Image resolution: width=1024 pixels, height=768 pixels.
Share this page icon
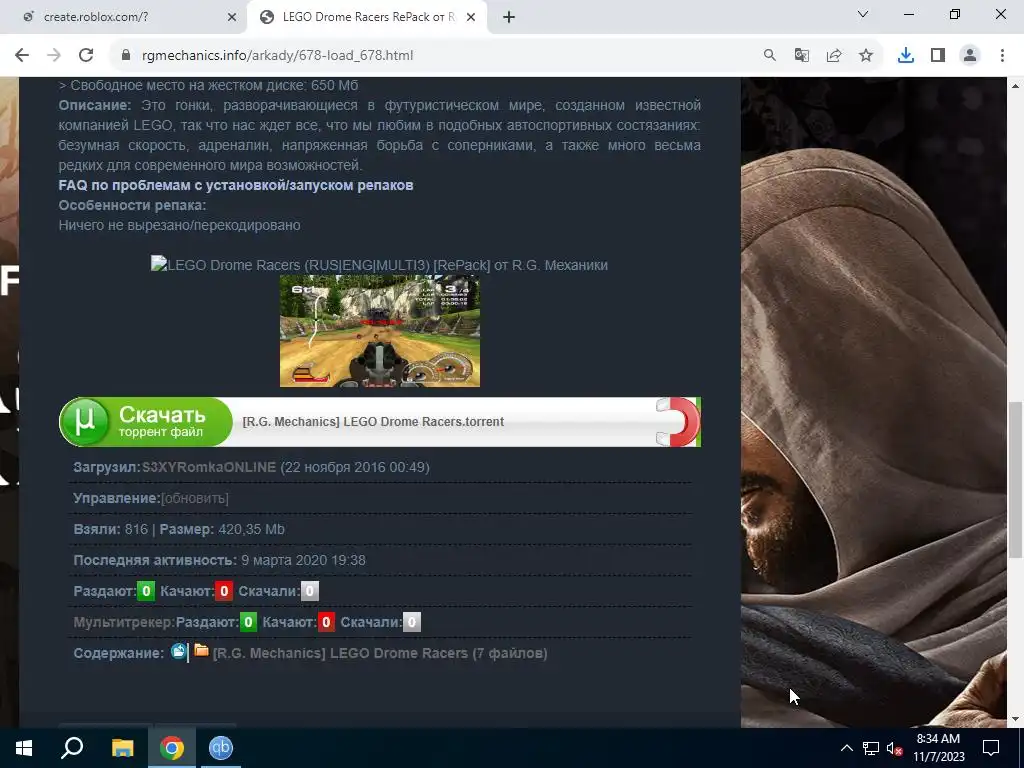tap(834, 56)
